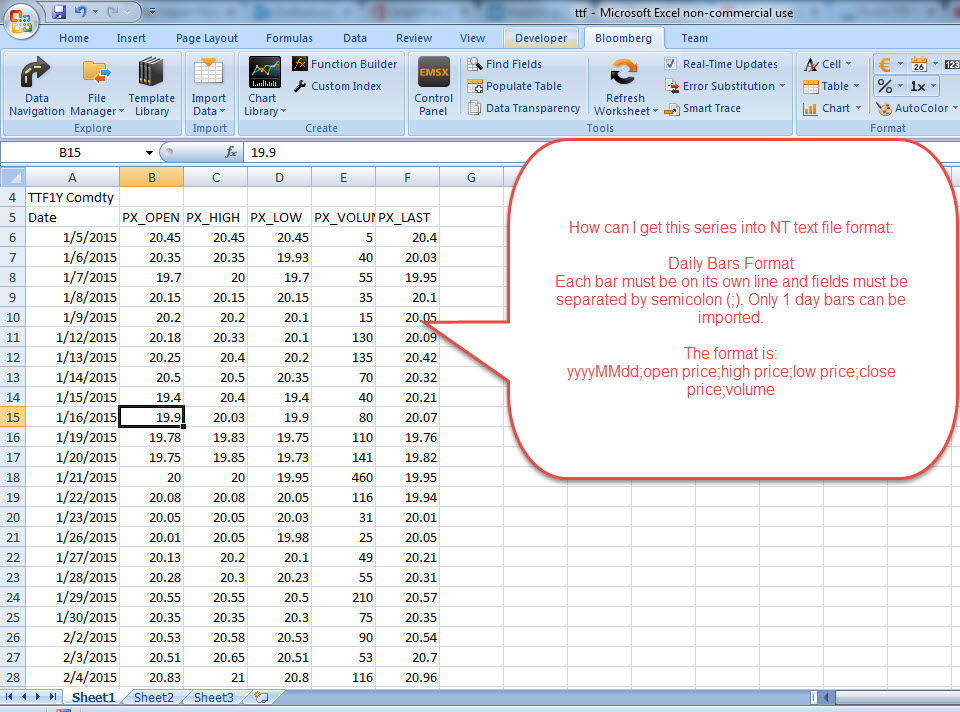Select the PX_LAST header cell
Image resolution: width=960 pixels, height=712 pixels.
[x=407, y=217]
